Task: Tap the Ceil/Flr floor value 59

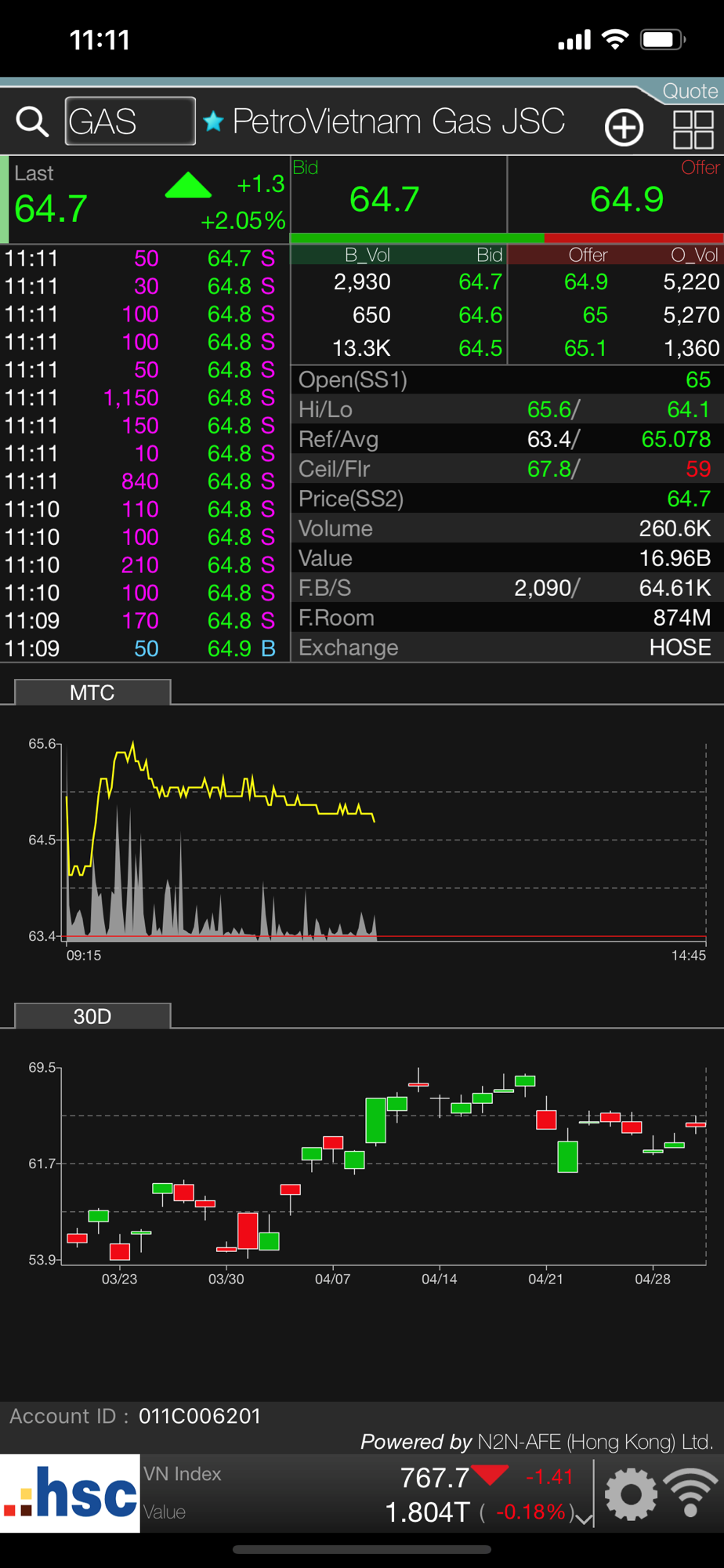Action: click(x=698, y=469)
